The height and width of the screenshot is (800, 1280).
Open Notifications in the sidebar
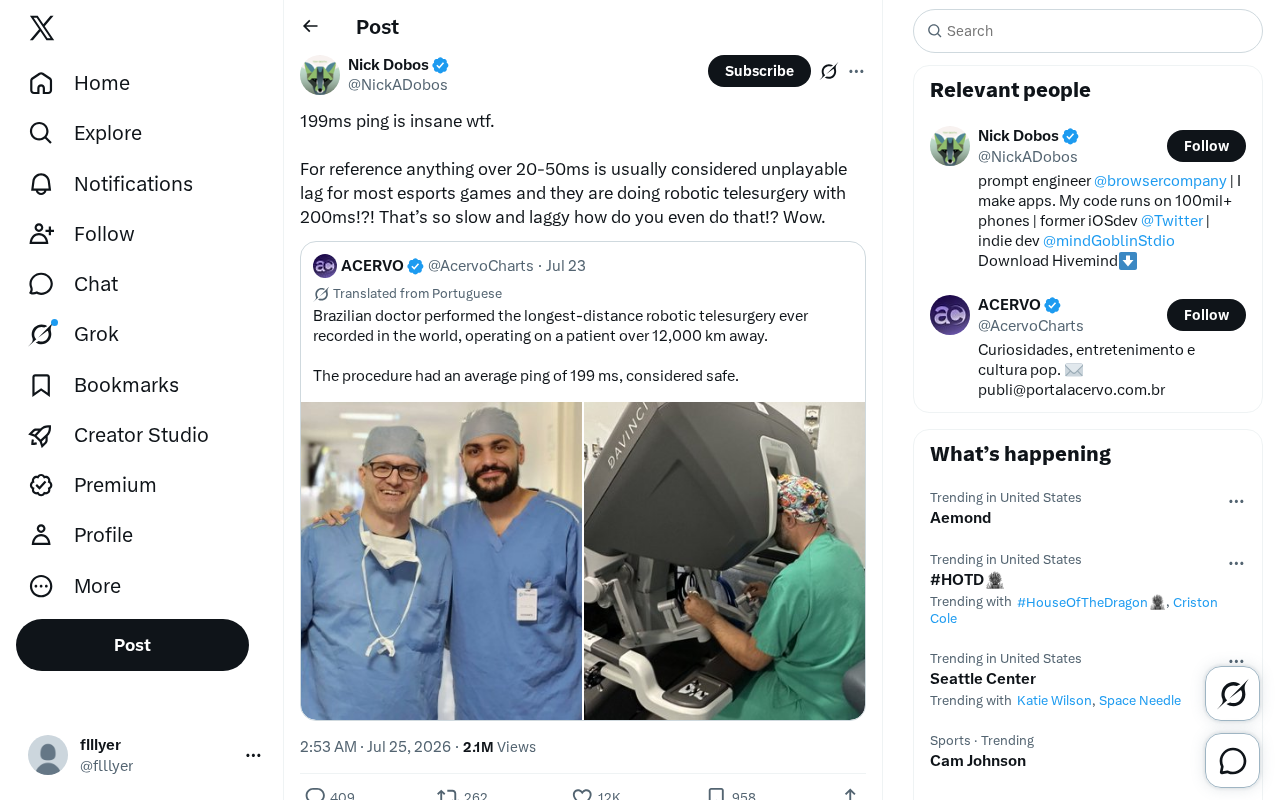[x=111, y=184]
